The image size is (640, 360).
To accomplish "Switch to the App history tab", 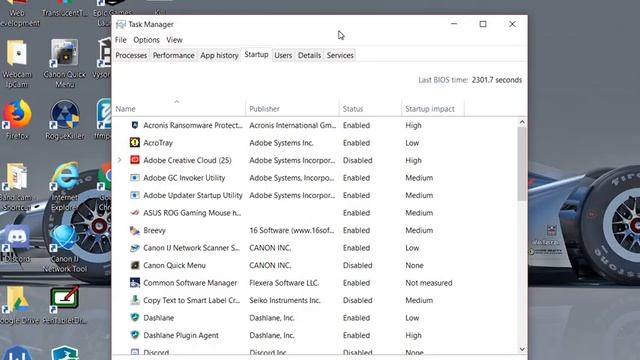I will click(219, 55).
